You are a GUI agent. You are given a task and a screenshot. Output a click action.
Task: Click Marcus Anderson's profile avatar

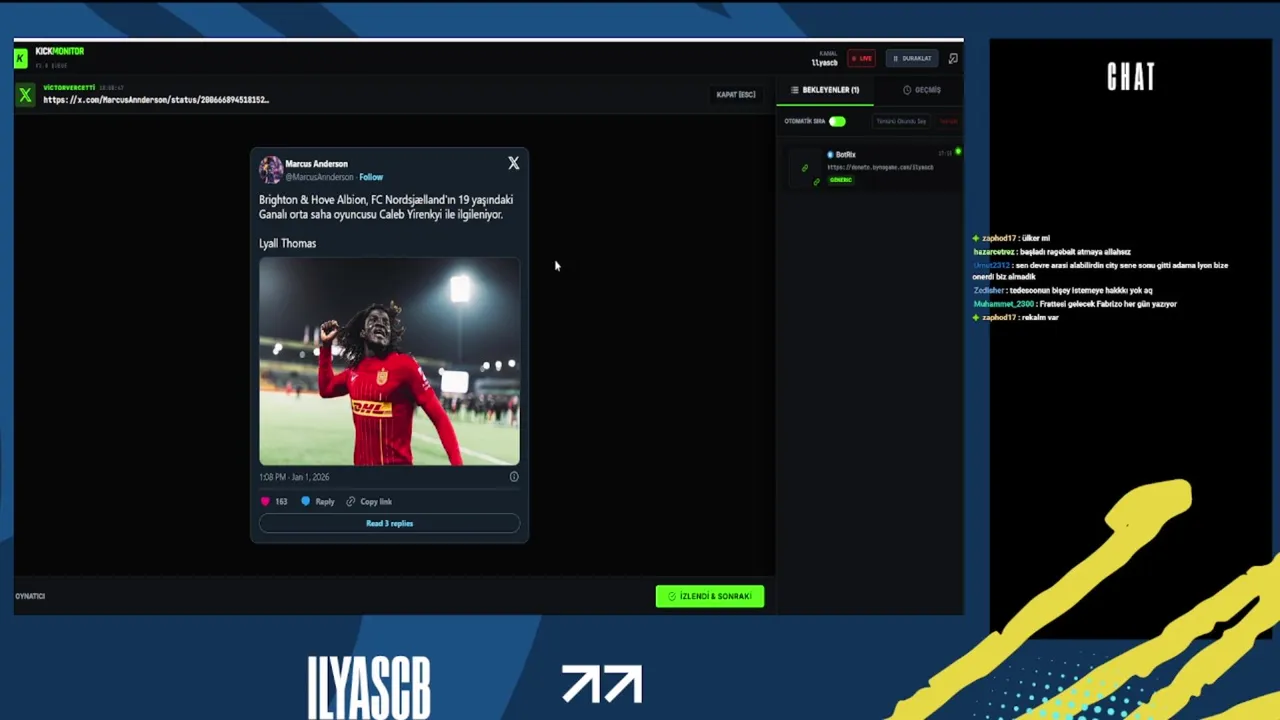pos(270,170)
